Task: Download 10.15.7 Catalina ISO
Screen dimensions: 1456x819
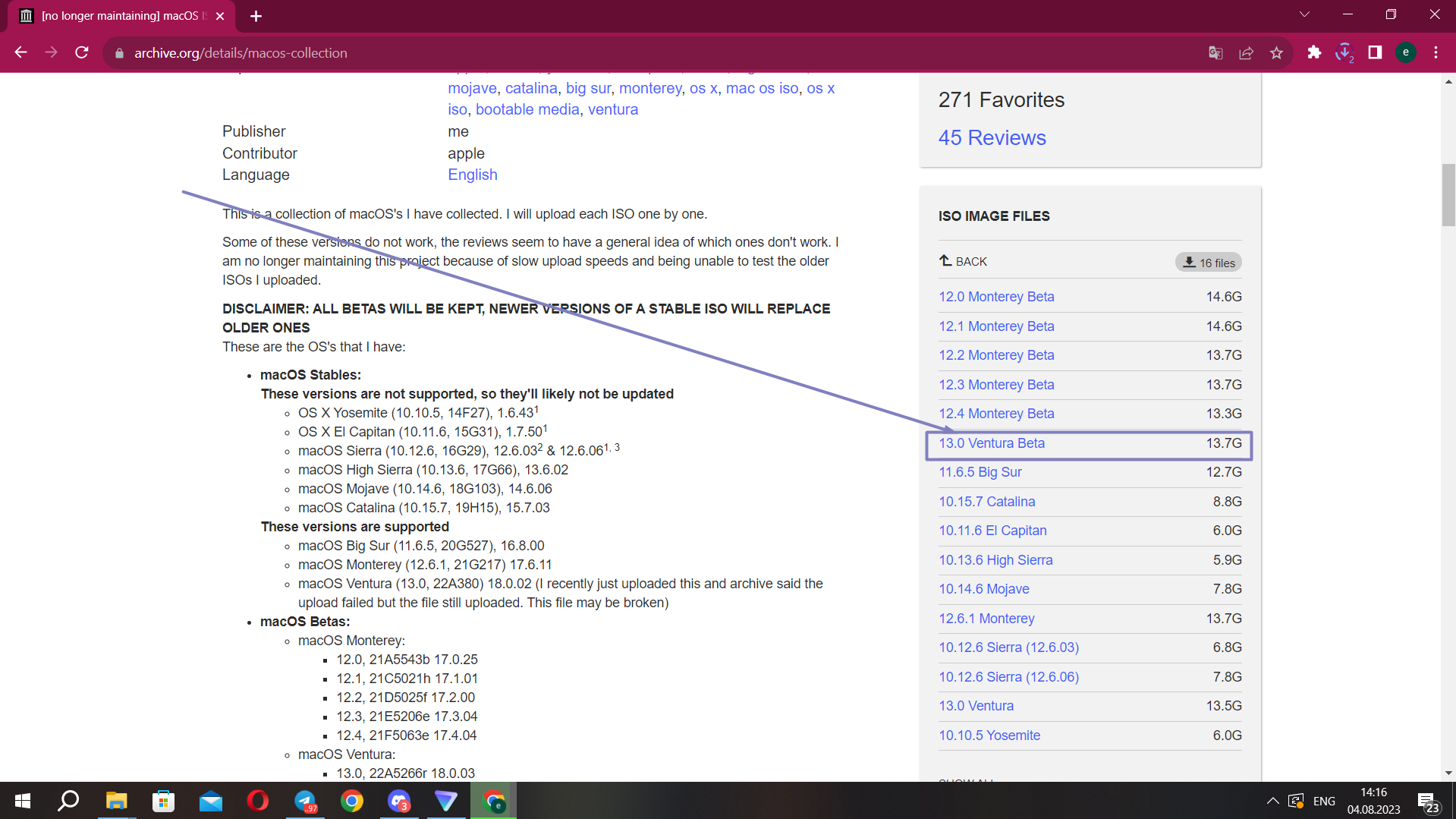Action: 986,502
